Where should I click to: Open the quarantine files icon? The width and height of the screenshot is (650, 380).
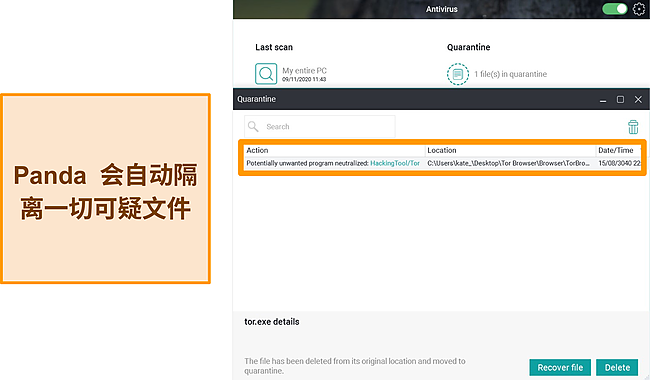pyautogui.click(x=458, y=74)
